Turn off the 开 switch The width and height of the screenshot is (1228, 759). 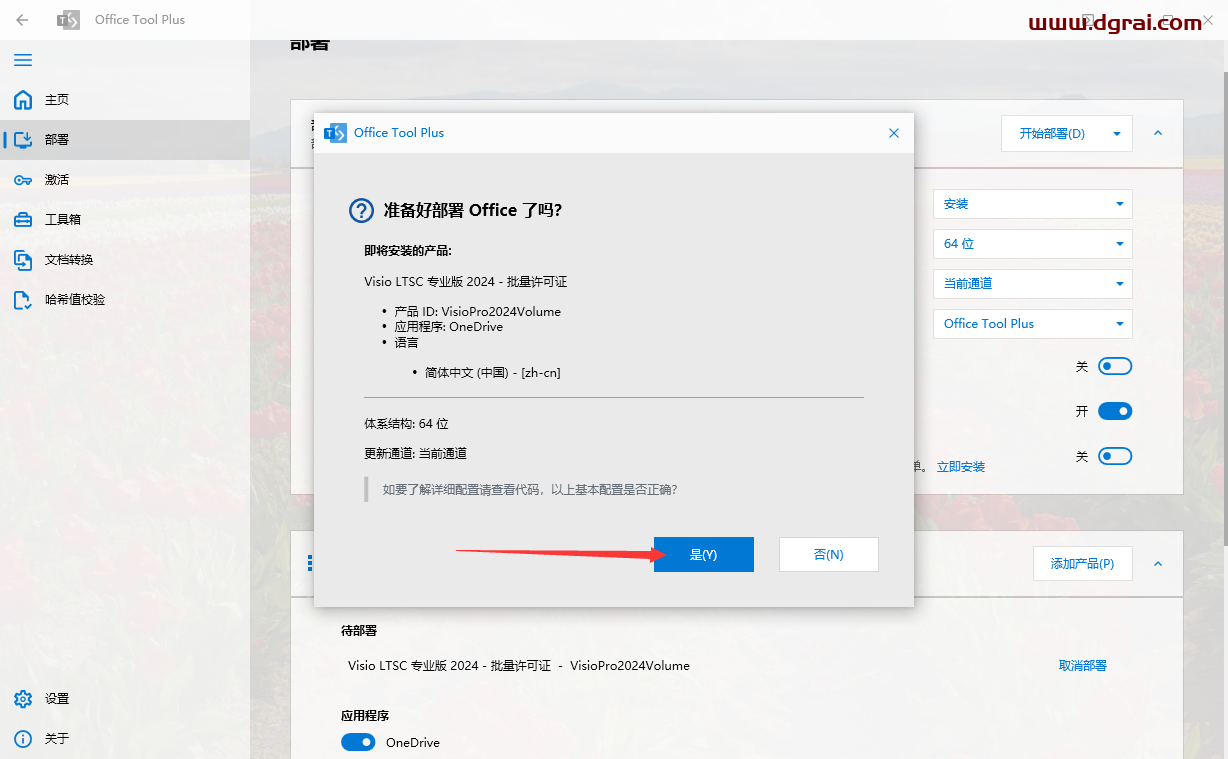[x=1115, y=411]
